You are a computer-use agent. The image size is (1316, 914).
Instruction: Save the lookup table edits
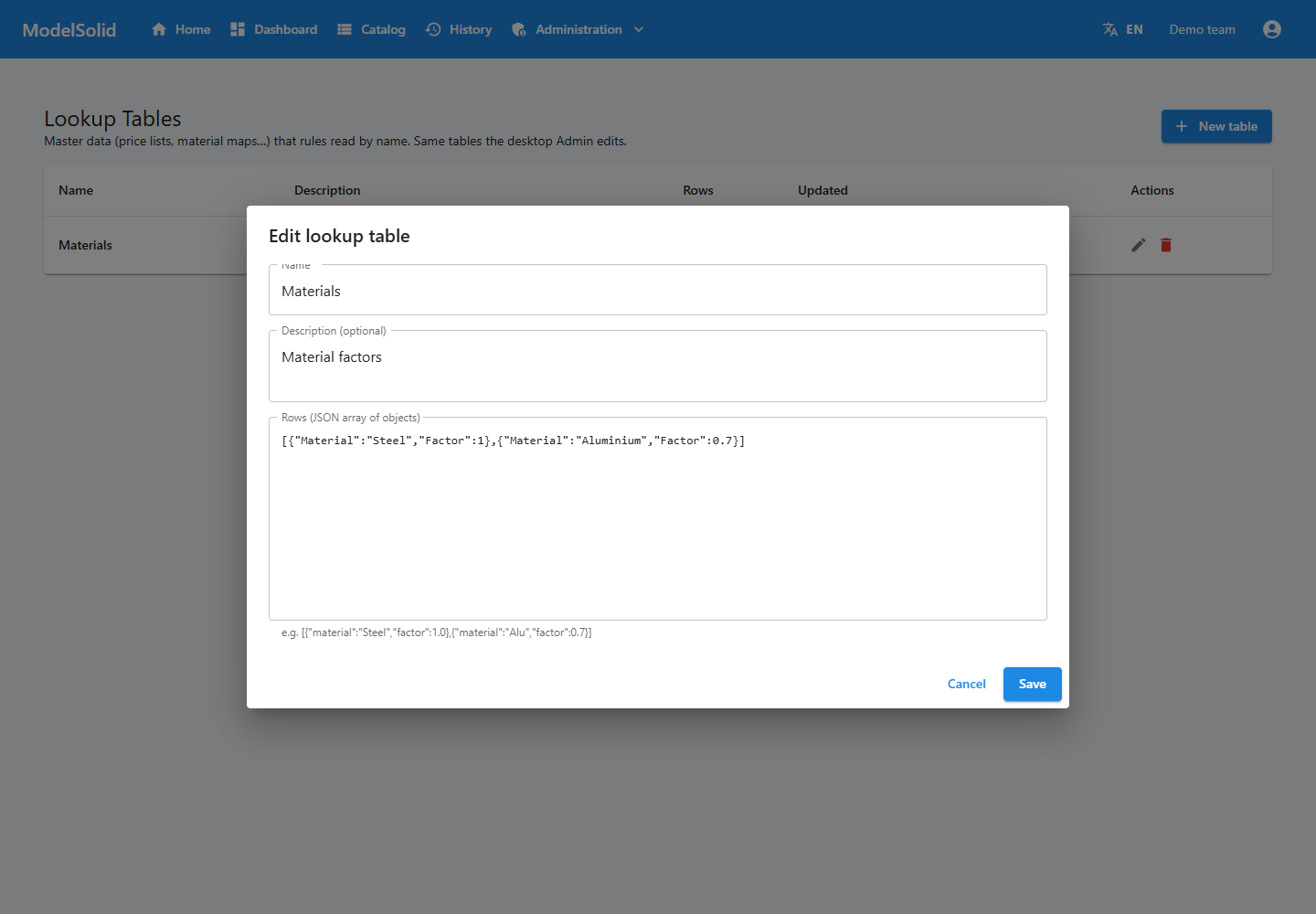coord(1033,684)
